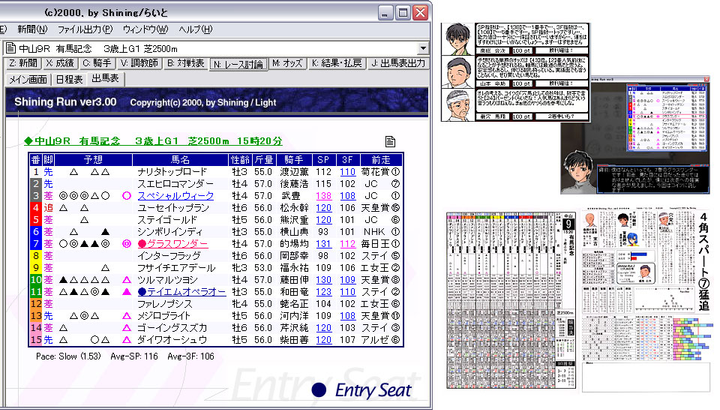This screenshot has width=720, height=410.
Task: Click the green race title heading link
Action: tap(153, 141)
